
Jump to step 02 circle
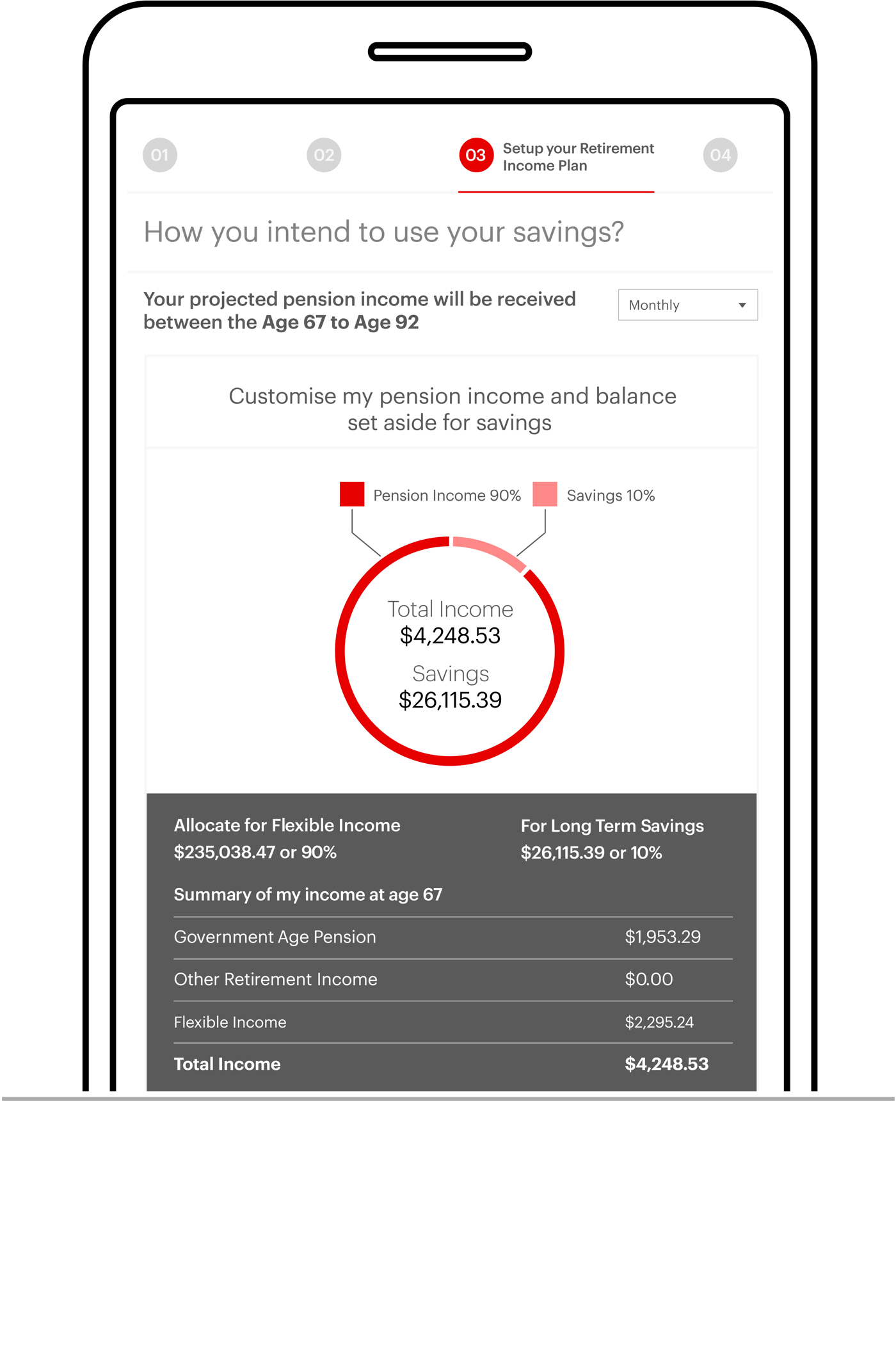[324, 155]
